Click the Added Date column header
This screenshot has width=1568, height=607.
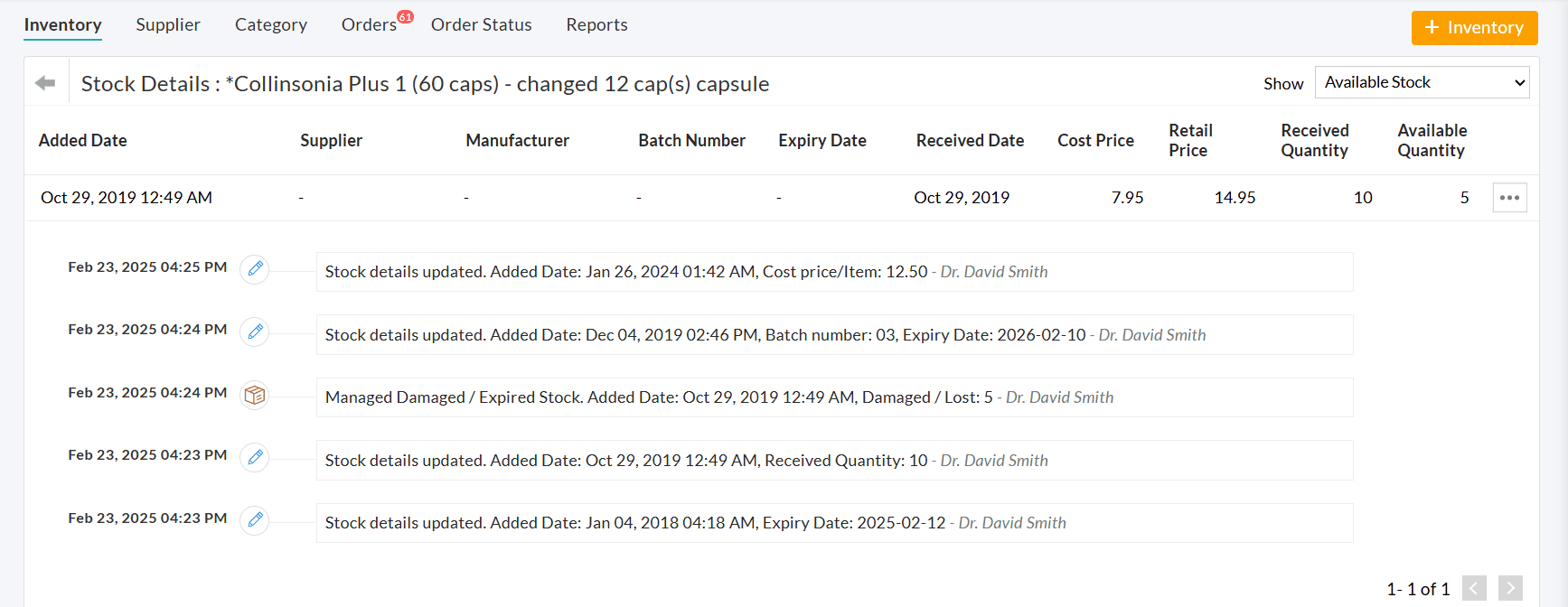point(83,140)
